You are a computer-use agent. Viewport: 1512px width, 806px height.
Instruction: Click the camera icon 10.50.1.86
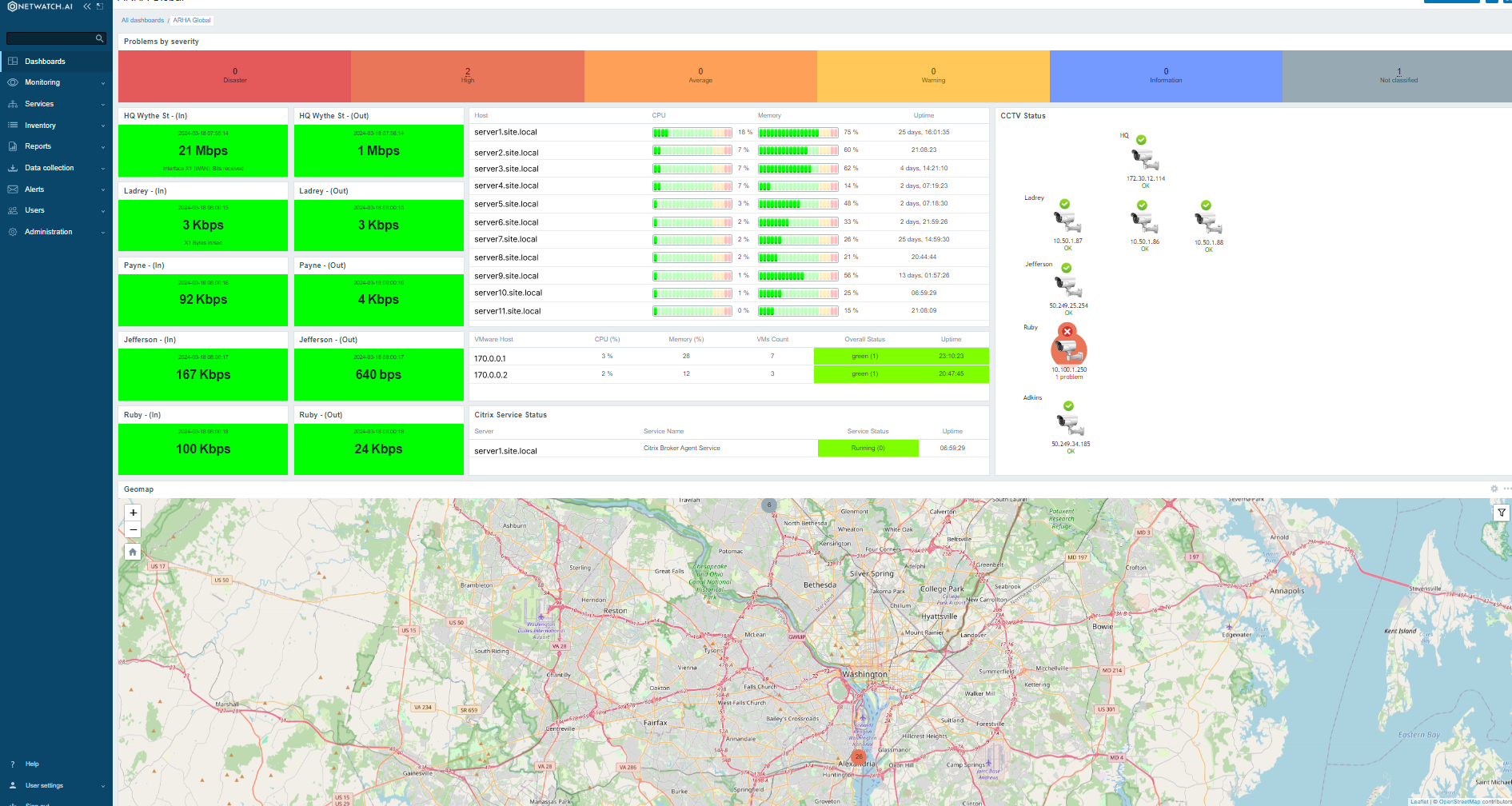coord(1144,222)
